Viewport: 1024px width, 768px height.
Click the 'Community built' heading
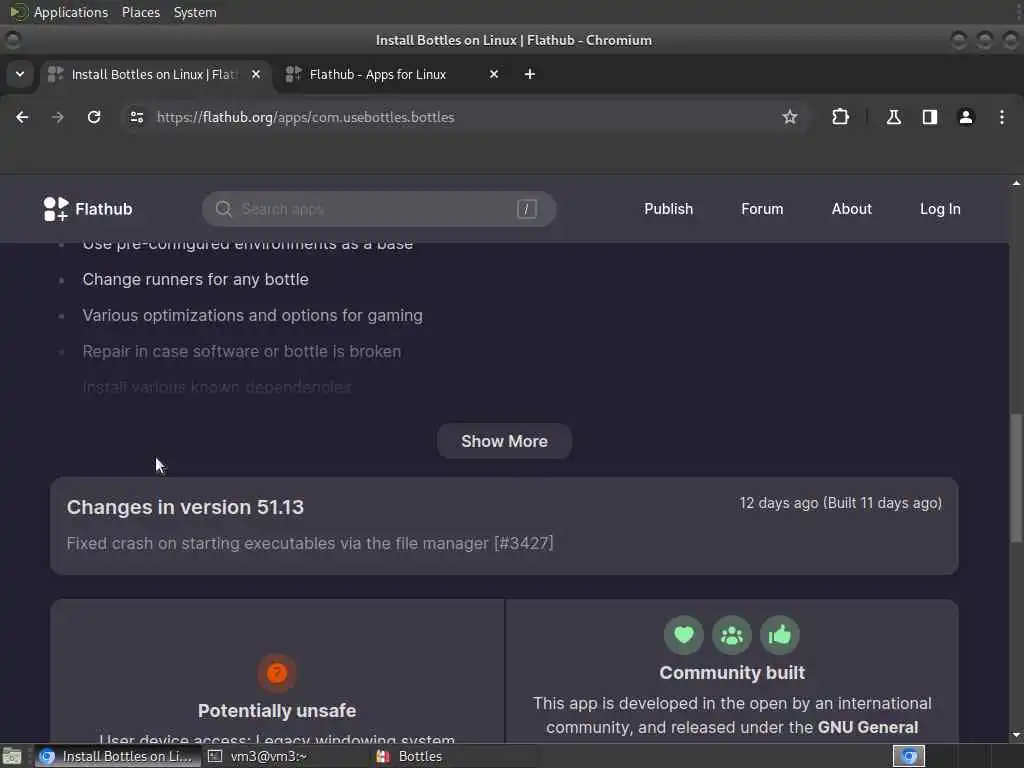[x=732, y=673]
